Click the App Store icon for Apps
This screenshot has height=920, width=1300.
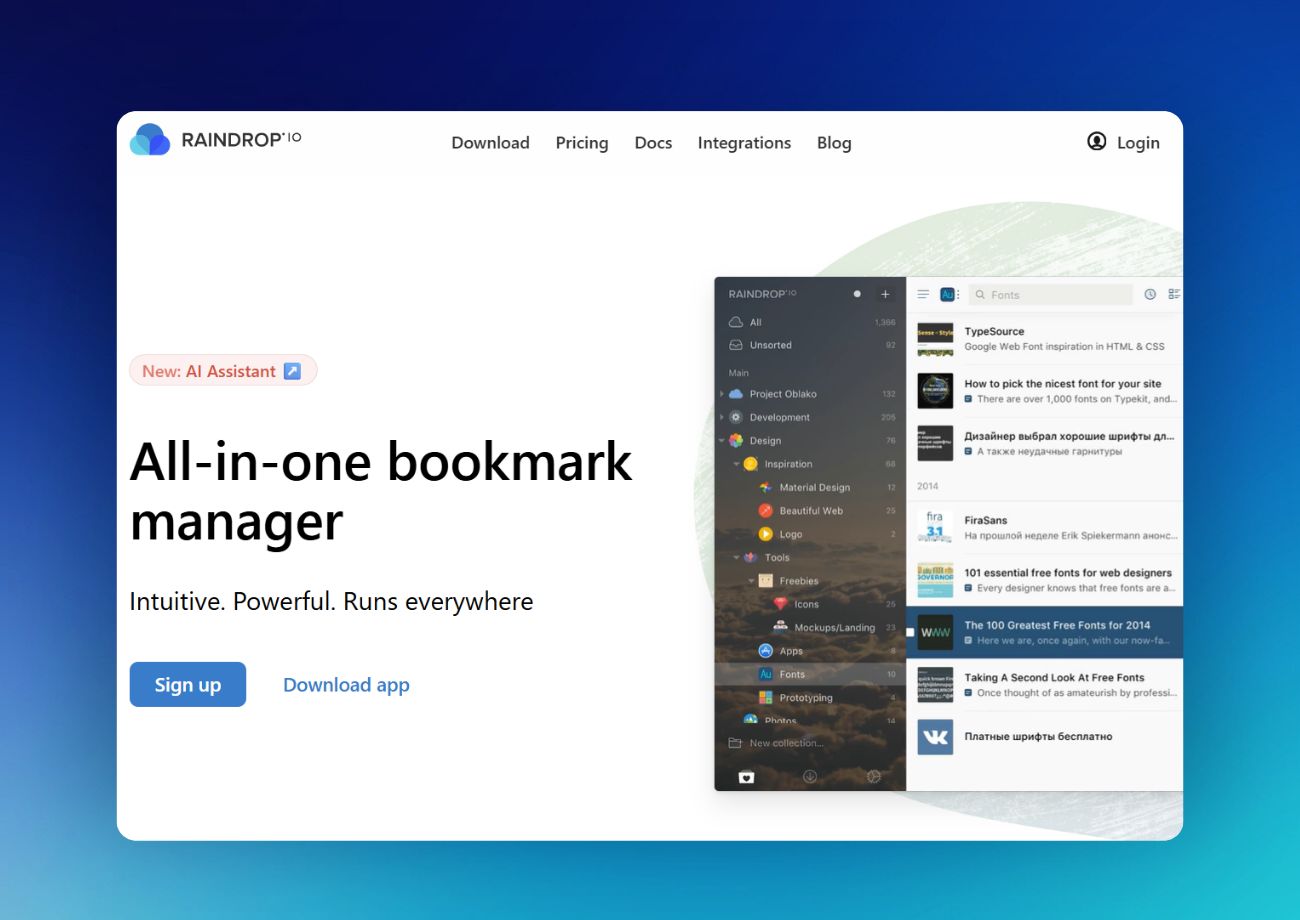coord(766,651)
